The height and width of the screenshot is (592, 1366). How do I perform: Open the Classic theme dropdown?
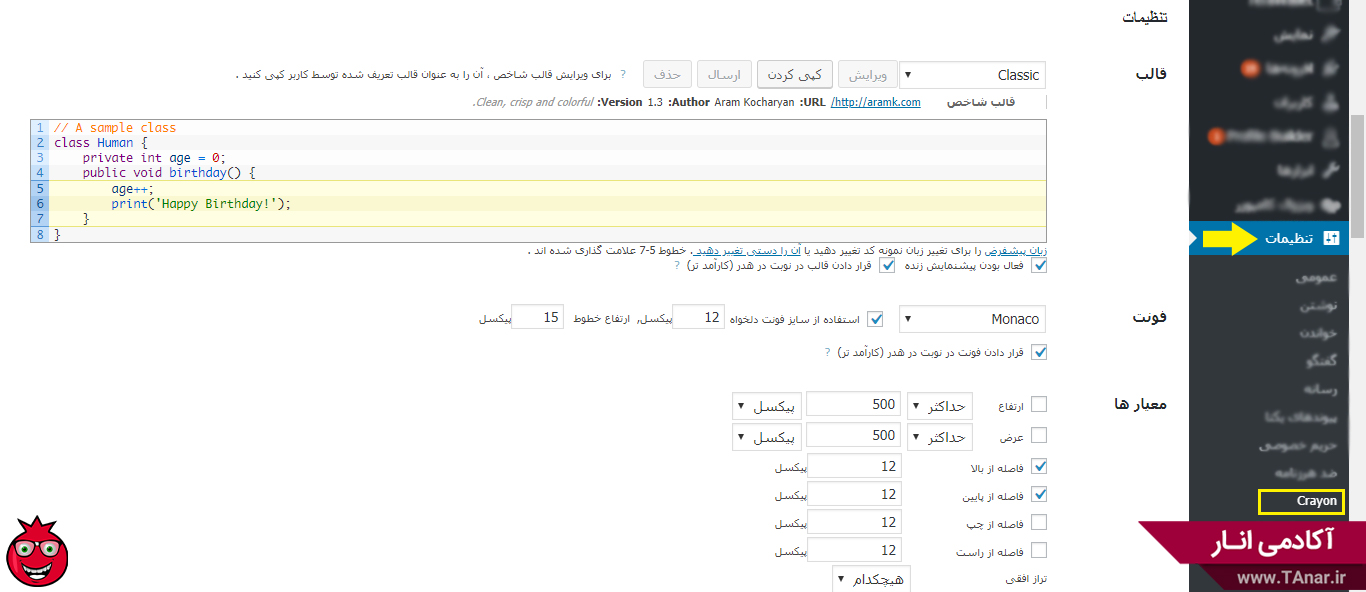(x=971, y=74)
